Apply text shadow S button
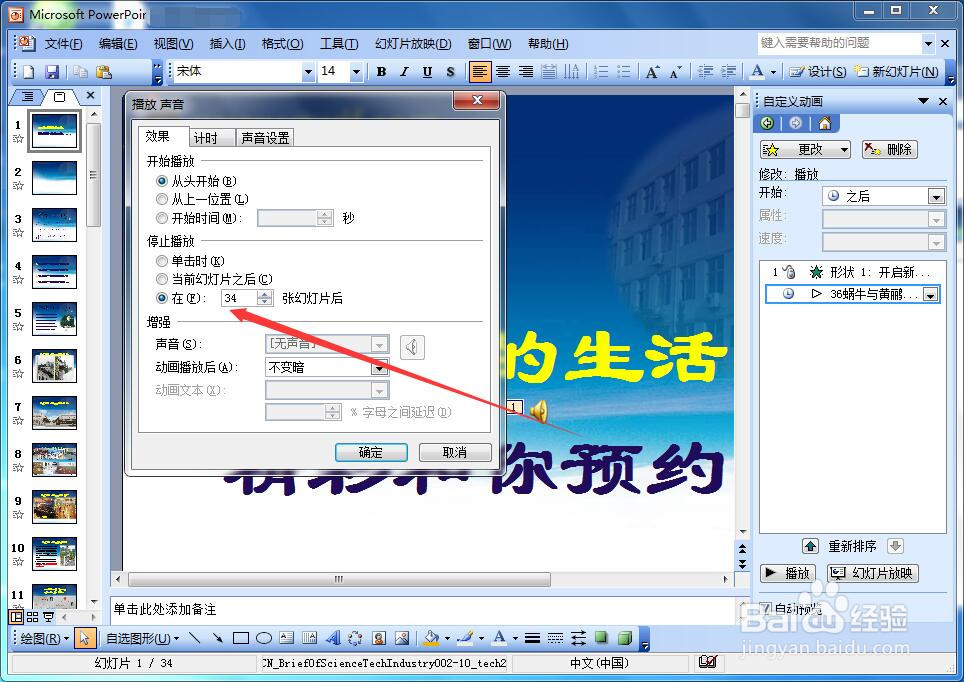Image resolution: width=964 pixels, height=682 pixels. pos(451,72)
